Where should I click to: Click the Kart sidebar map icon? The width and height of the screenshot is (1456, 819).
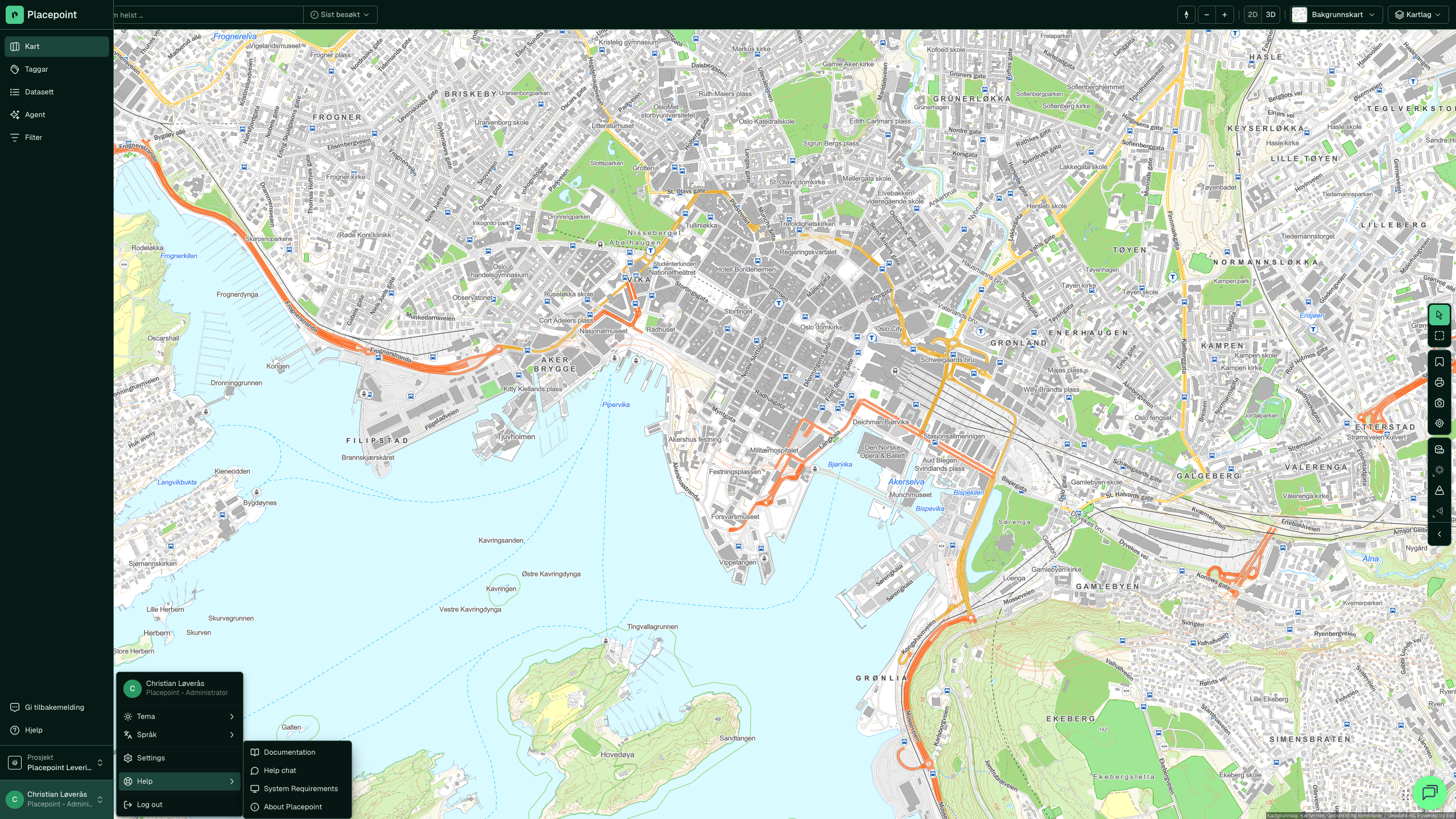(x=15, y=47)
